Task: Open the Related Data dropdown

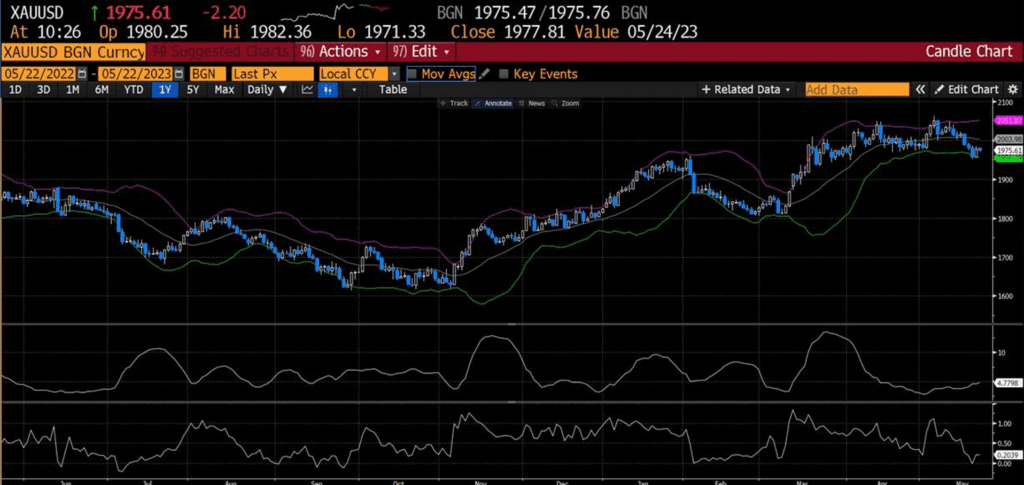Action: (x=746, y=90)
